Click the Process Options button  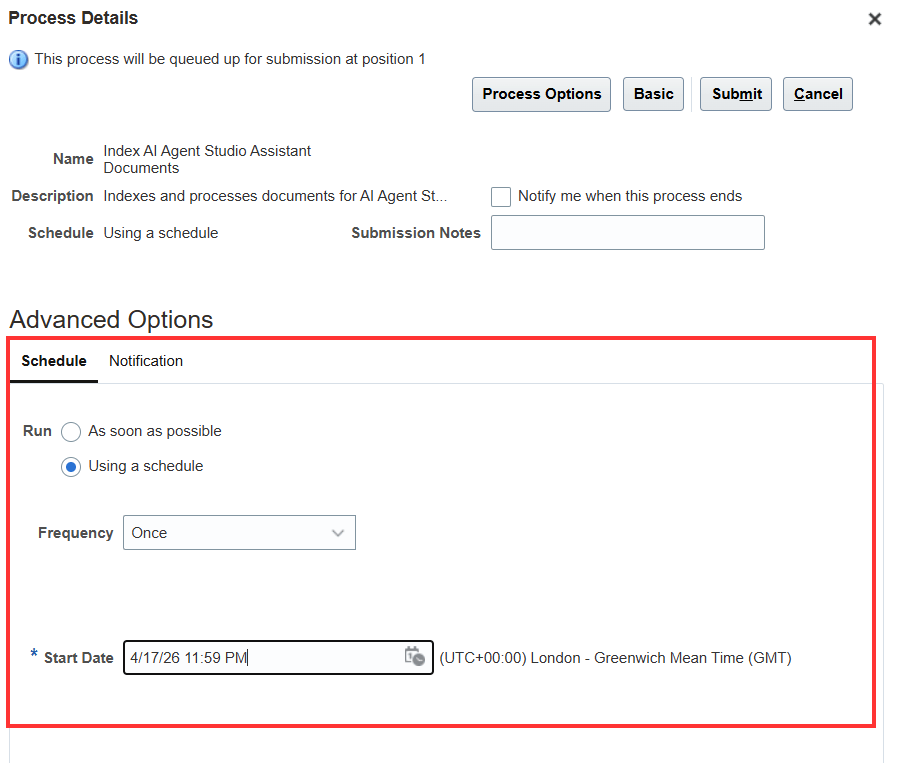coord(541,94)
